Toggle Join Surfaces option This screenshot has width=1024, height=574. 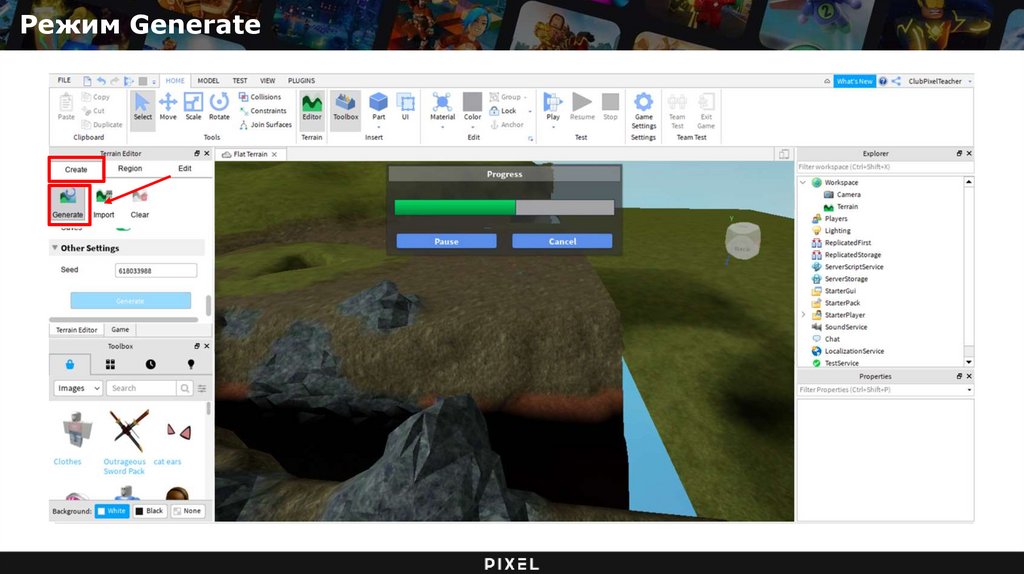(x=265, y=125)
